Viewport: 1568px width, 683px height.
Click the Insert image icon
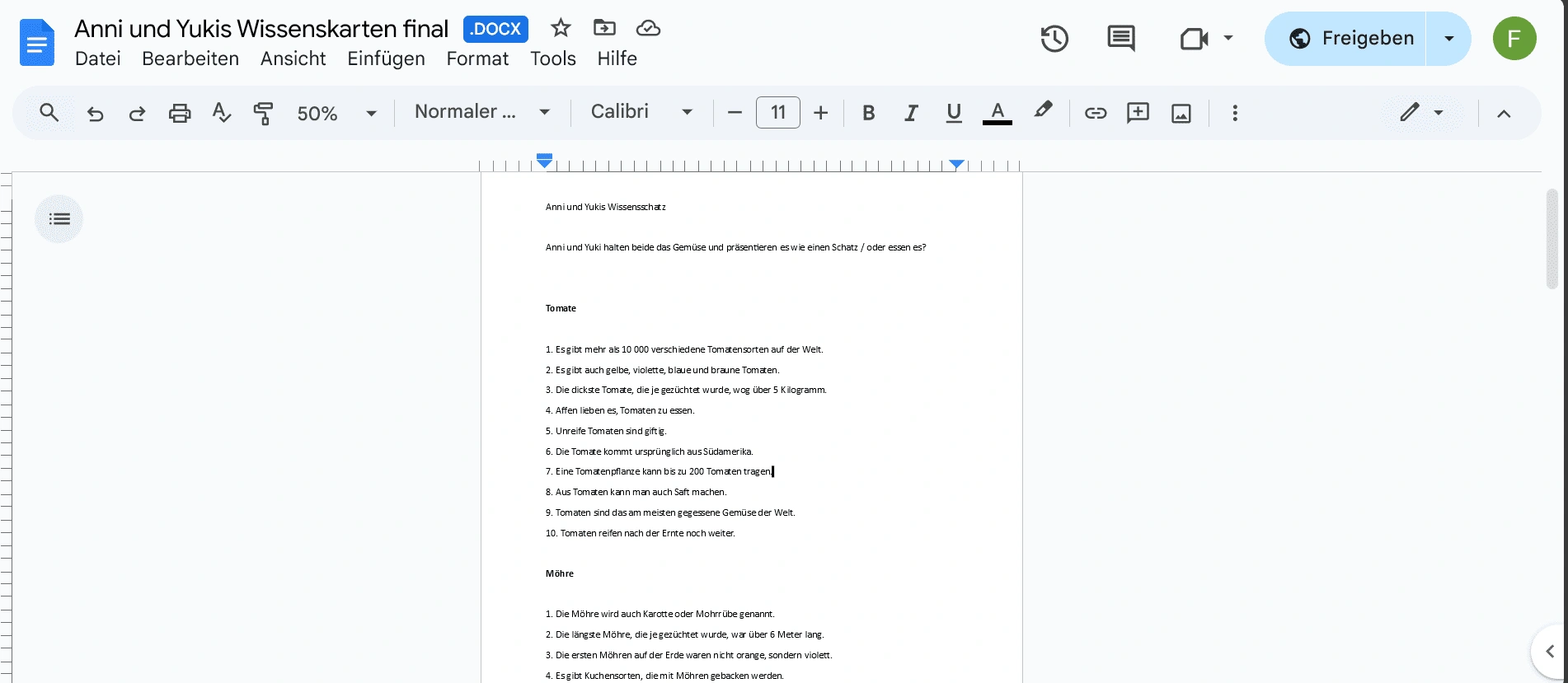tap(1181, 113)
